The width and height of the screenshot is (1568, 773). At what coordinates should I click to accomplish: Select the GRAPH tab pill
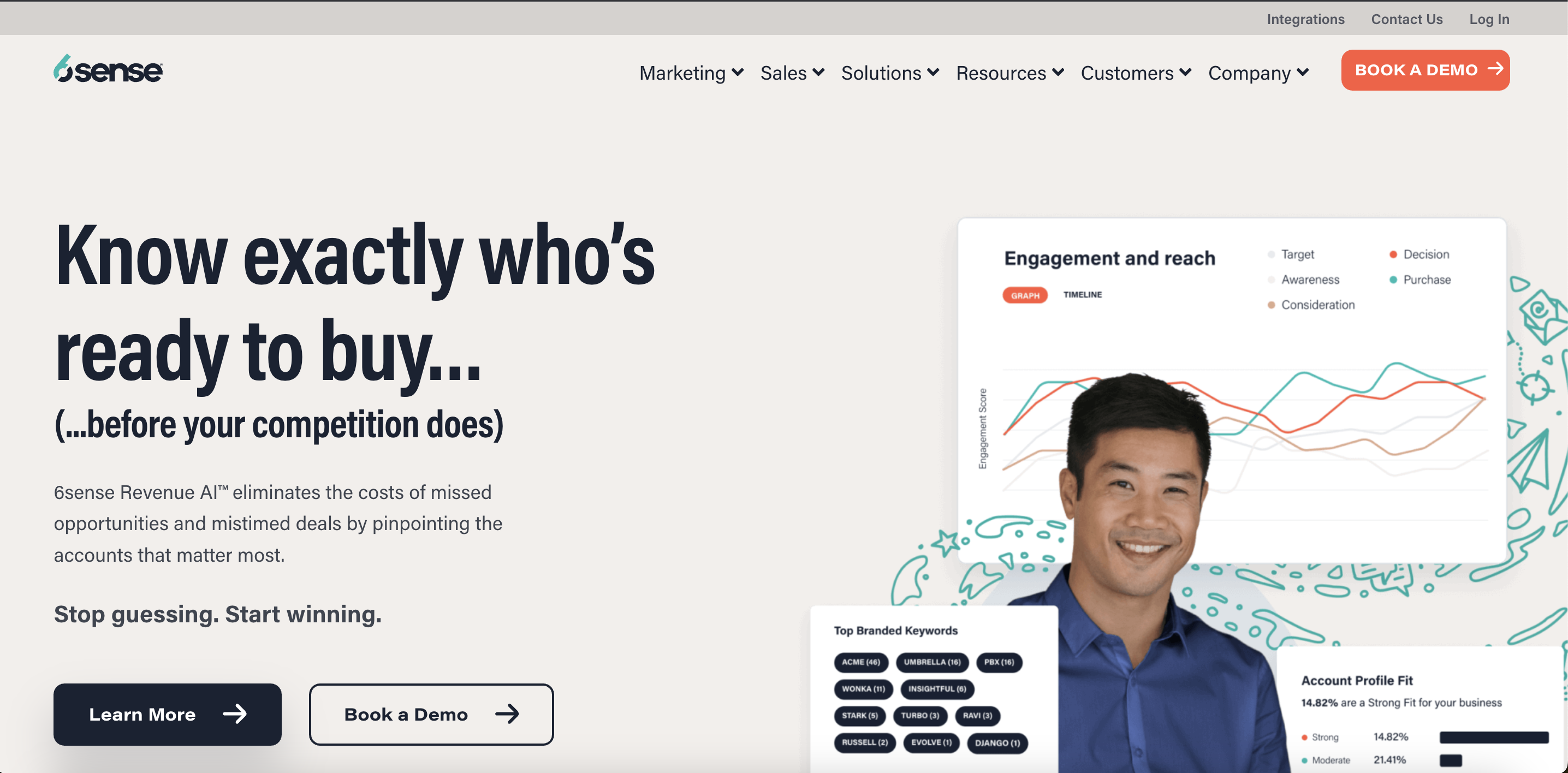[x=1025, y=295]
